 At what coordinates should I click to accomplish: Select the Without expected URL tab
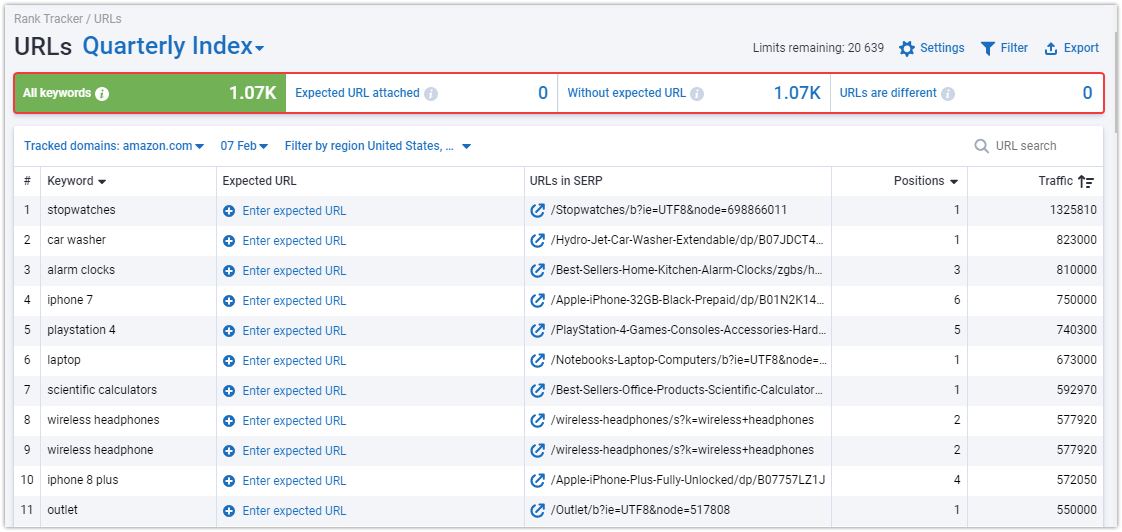[x=693, y=93]
